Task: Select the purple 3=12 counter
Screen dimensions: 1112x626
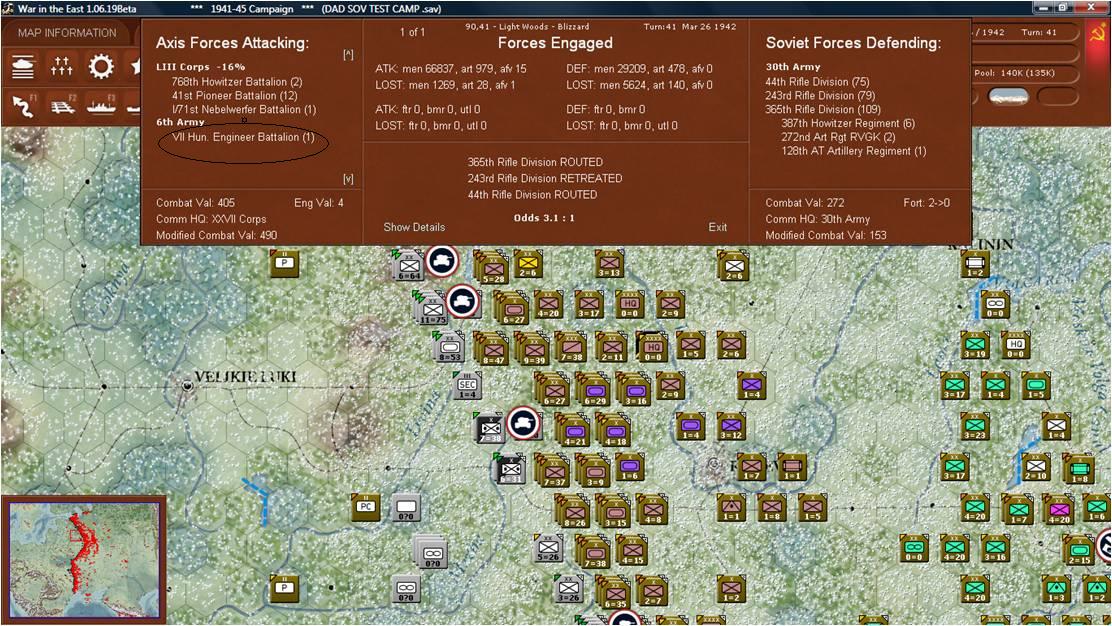Action: tap(731, 426)
